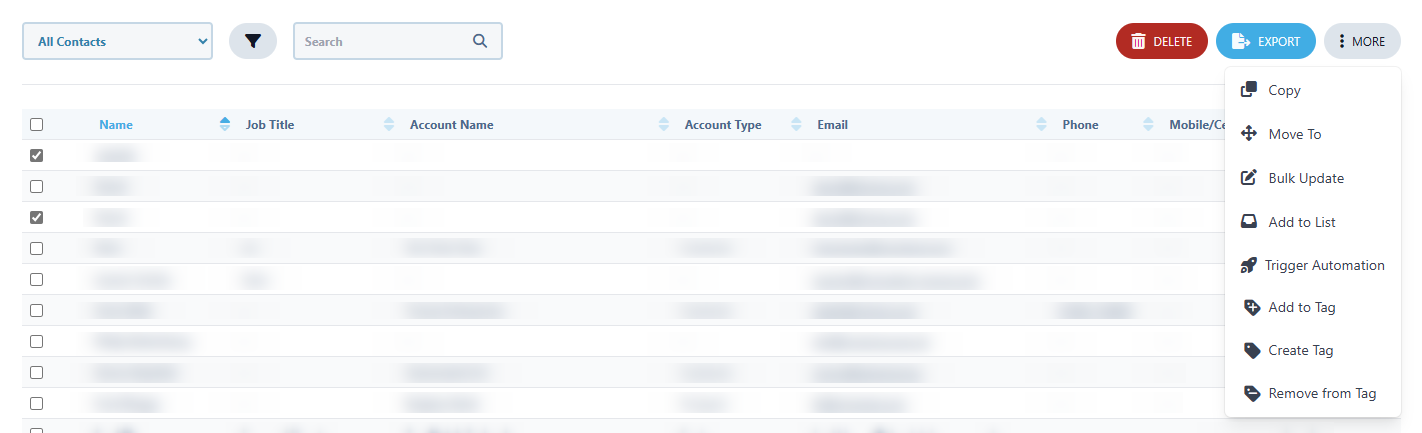The image size is (1422, 433).
Task: Sort by Phone column arrows
Action: click(x=1149, y=125)
